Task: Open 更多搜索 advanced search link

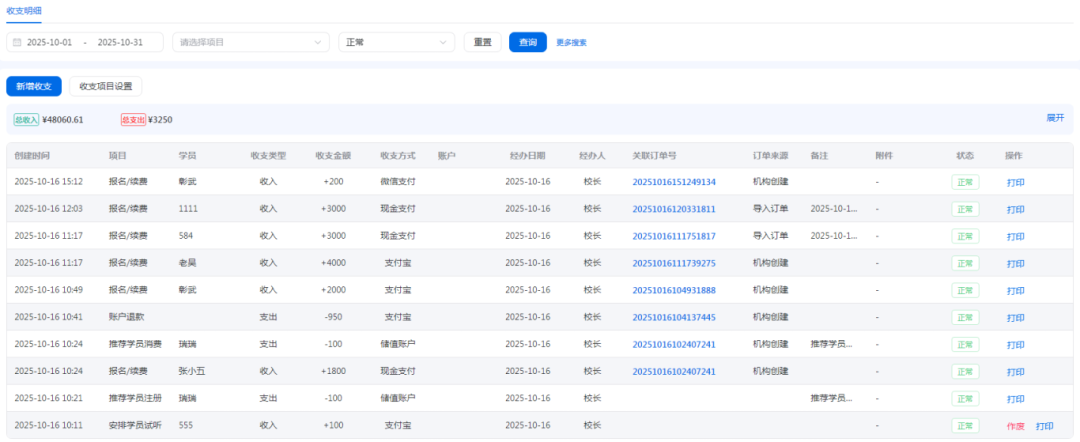Action: click(571, 43)
